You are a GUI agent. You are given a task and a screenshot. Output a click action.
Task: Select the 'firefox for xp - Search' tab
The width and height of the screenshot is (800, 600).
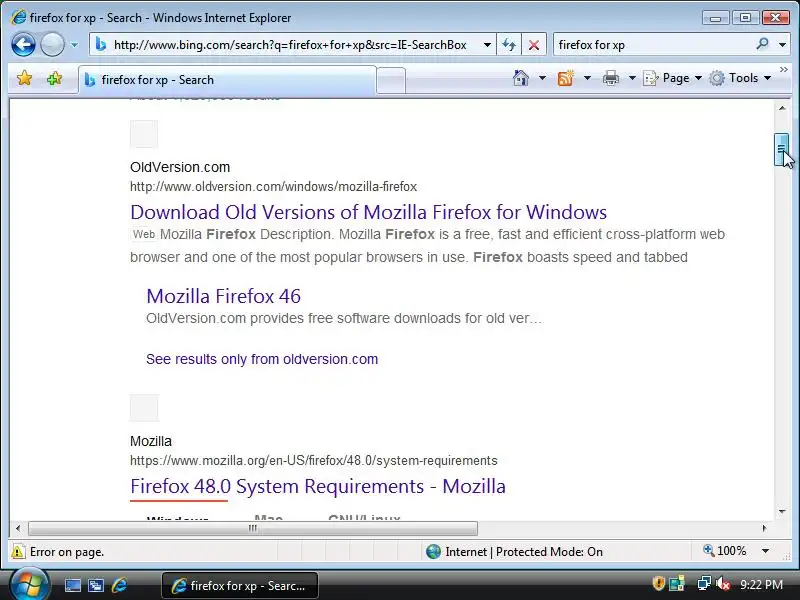[x=228, y=80]
